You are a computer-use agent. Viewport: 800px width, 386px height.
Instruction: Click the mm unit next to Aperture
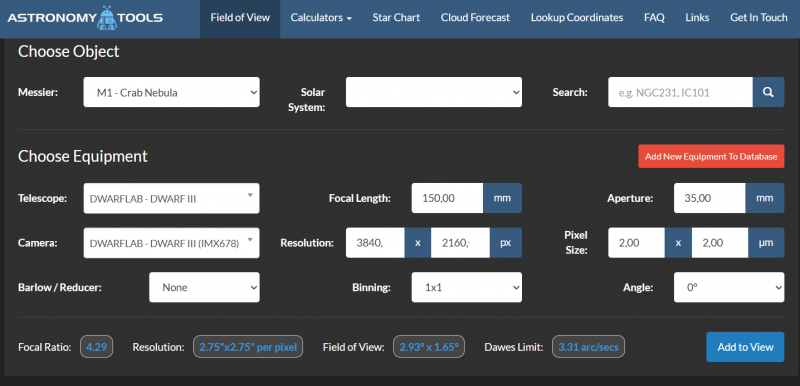pos(765,198)
